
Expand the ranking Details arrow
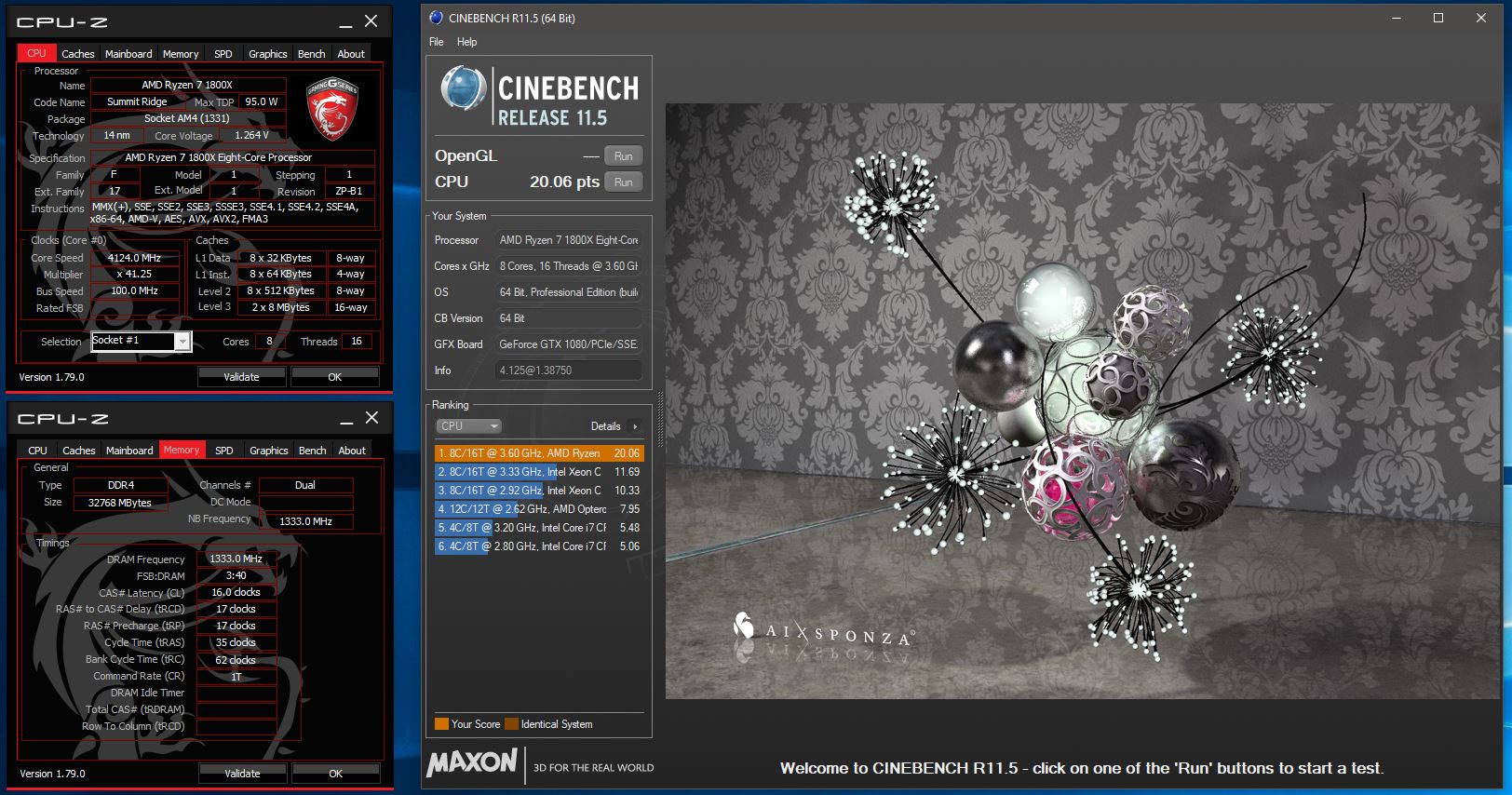click(635, 426)
